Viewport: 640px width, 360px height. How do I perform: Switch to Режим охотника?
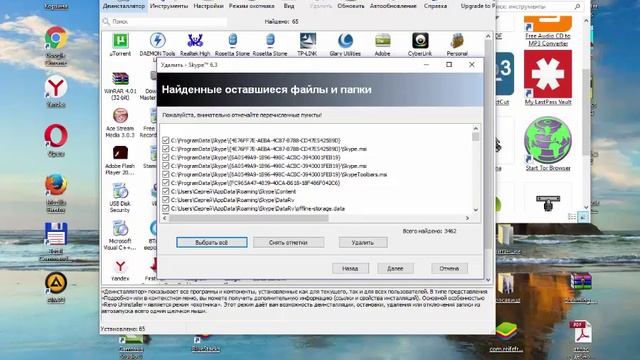(251, 6)
